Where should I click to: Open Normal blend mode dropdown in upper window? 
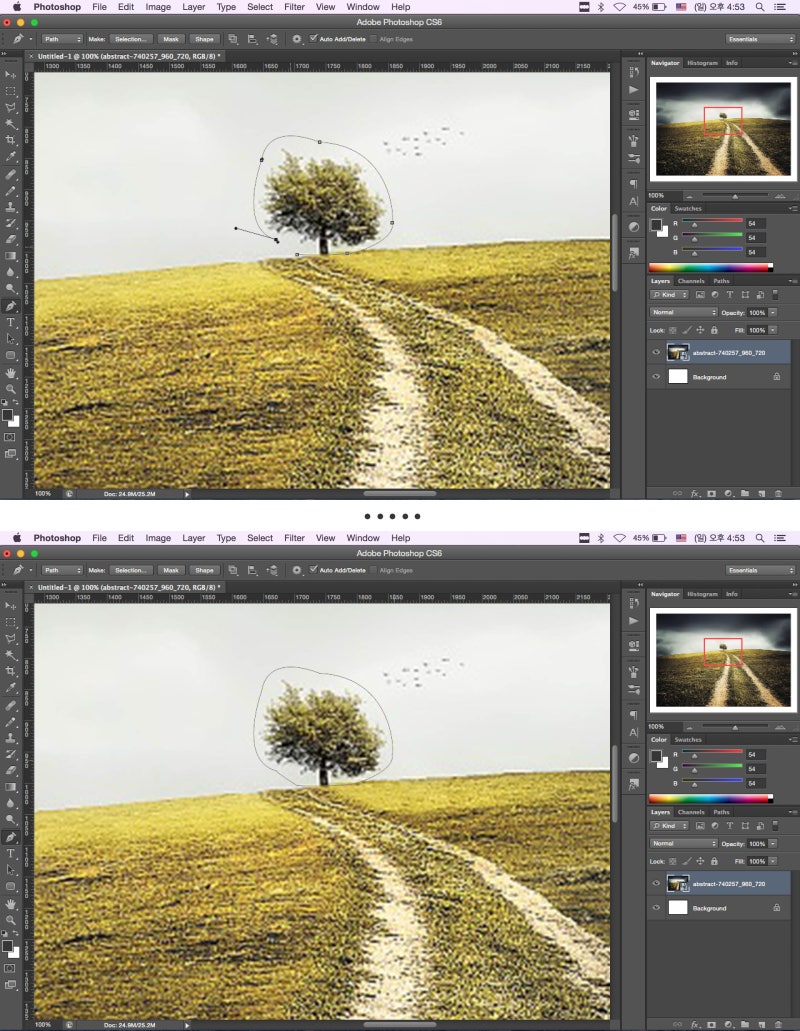(684, 312)
